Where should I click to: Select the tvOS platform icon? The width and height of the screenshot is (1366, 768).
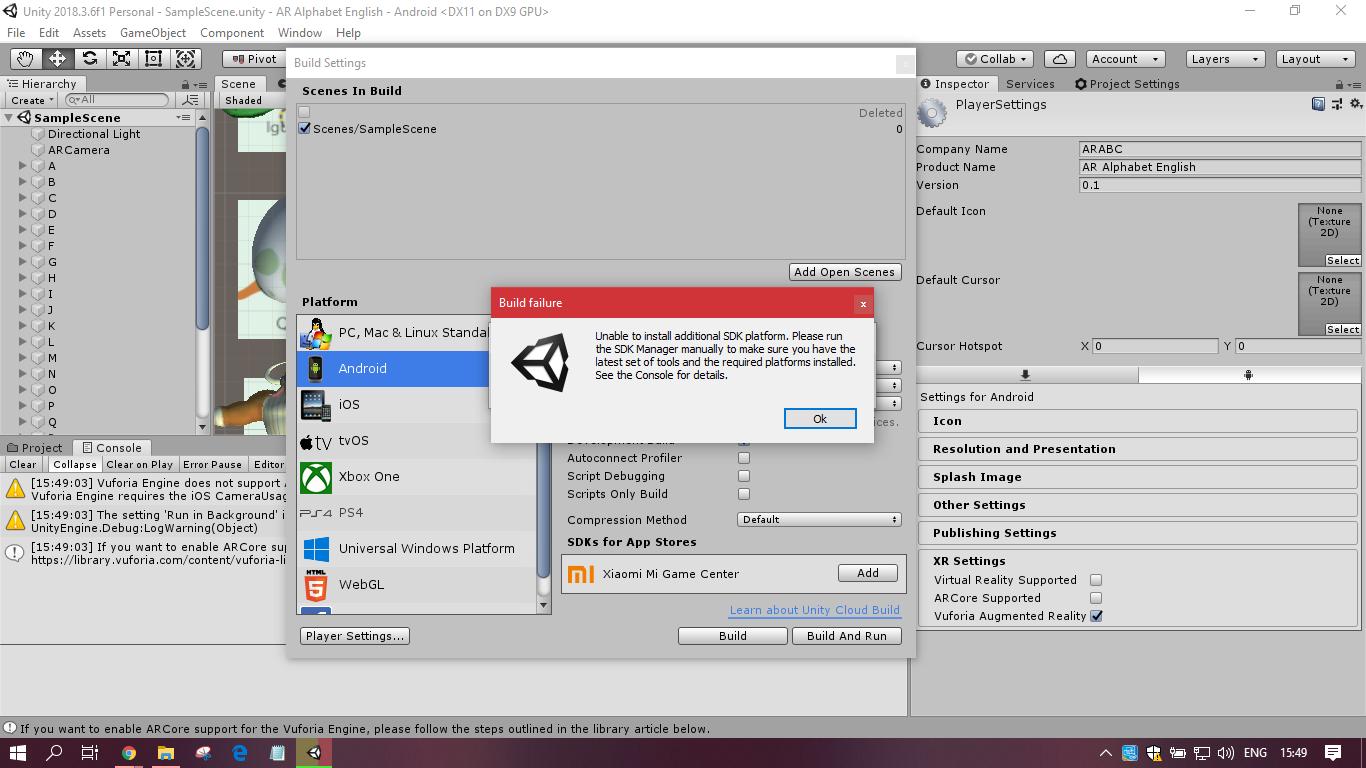click(x=316, y=441)
